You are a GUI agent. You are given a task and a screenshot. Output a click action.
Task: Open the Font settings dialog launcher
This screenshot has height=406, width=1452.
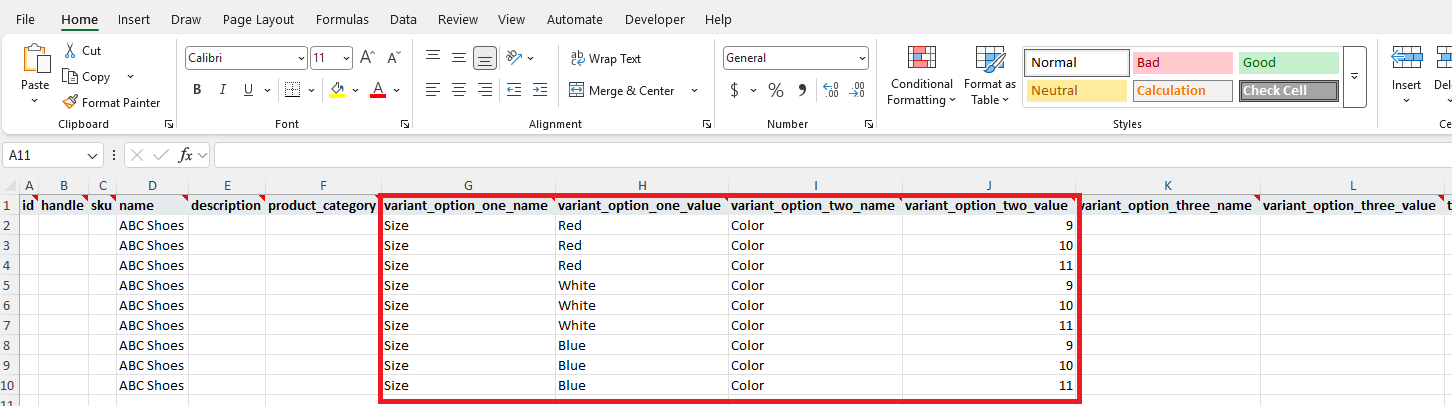coord(405,124)
